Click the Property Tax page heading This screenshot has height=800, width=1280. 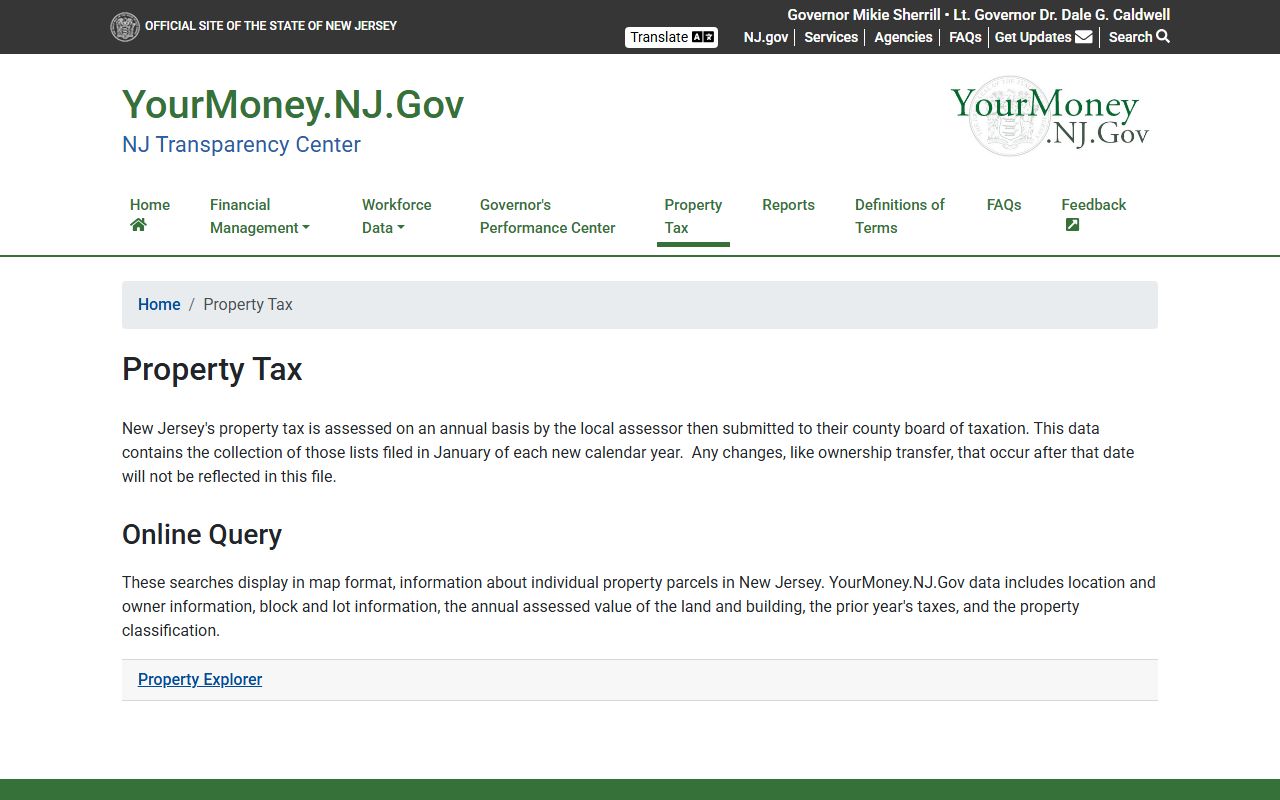(212, 369)
